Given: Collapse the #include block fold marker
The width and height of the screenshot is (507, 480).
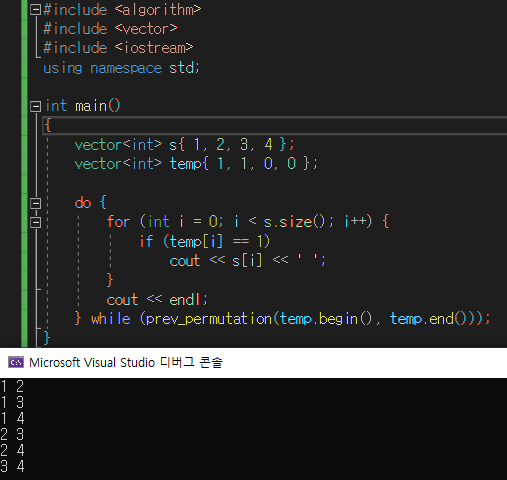Looking at the screenshot, I should [x=35, y=10].
